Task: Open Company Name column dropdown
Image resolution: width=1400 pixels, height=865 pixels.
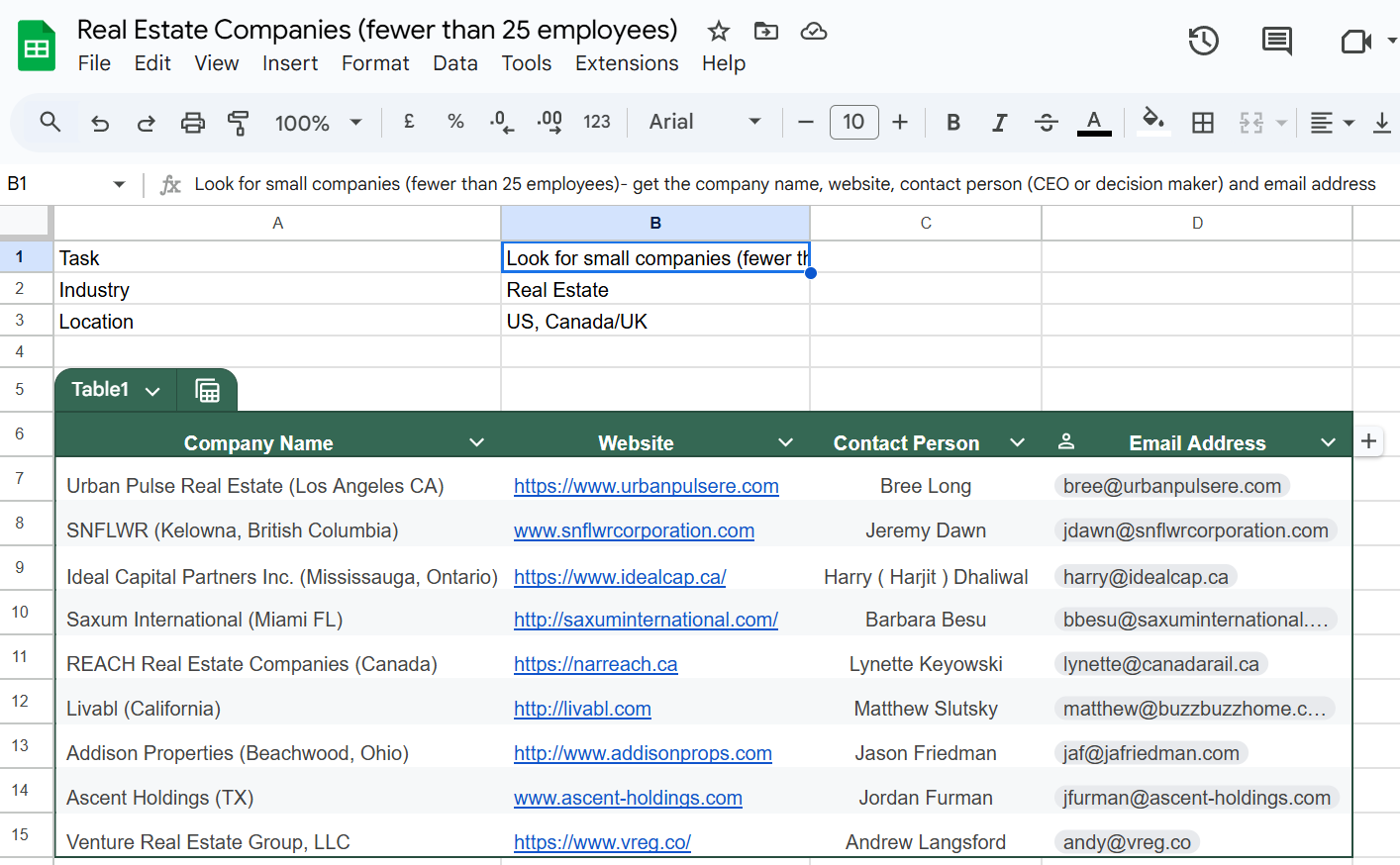Action: (476, 442)
